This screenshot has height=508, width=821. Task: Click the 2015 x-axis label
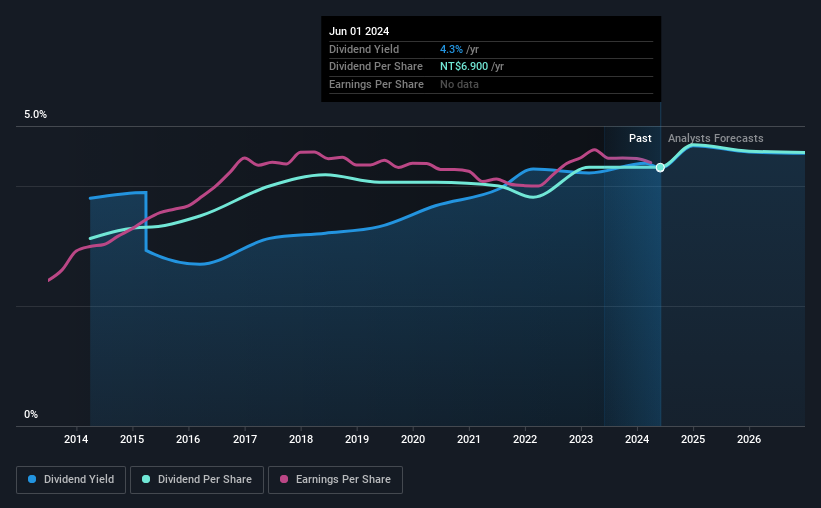coord(132,439)
